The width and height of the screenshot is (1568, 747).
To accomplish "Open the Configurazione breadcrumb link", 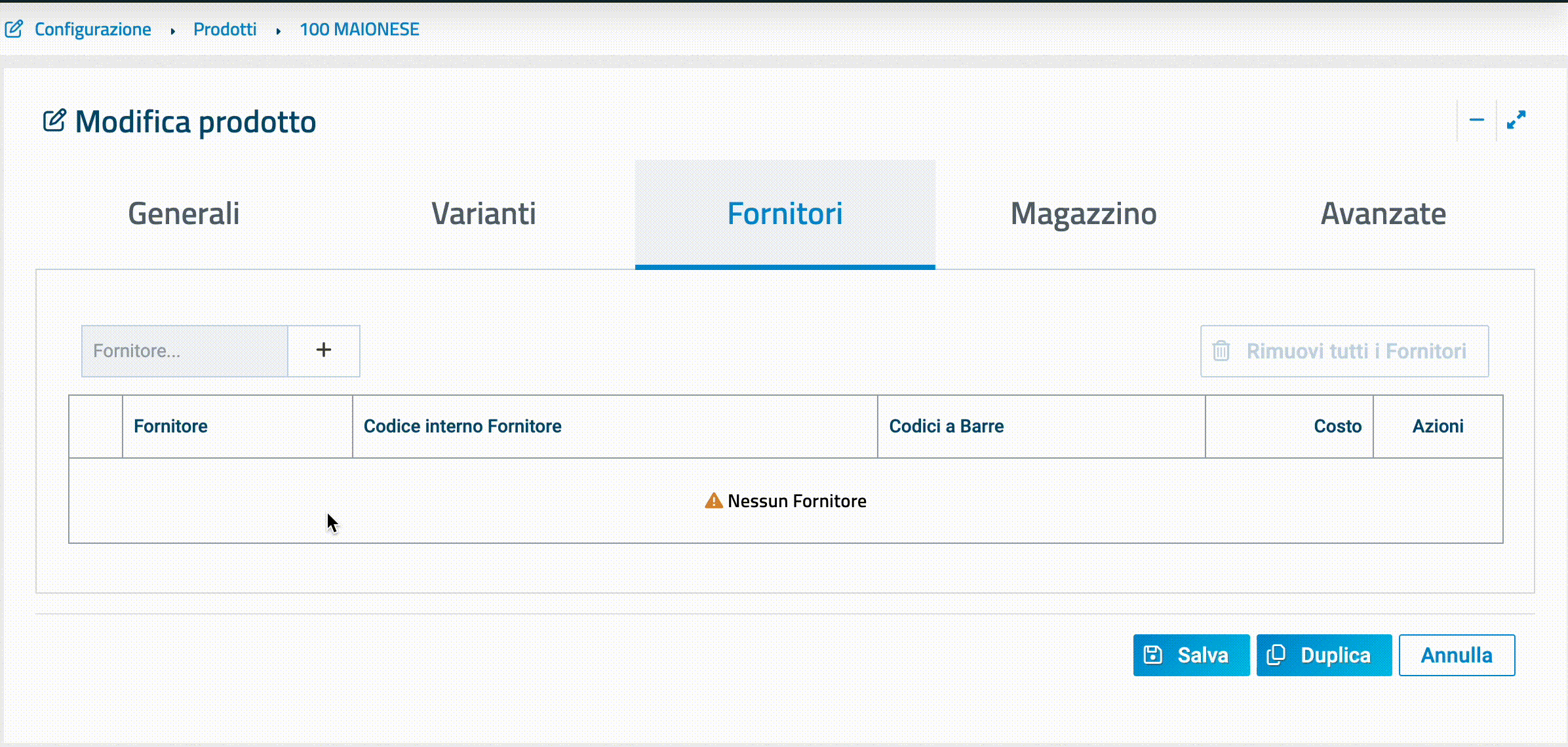I will [92, 29].
